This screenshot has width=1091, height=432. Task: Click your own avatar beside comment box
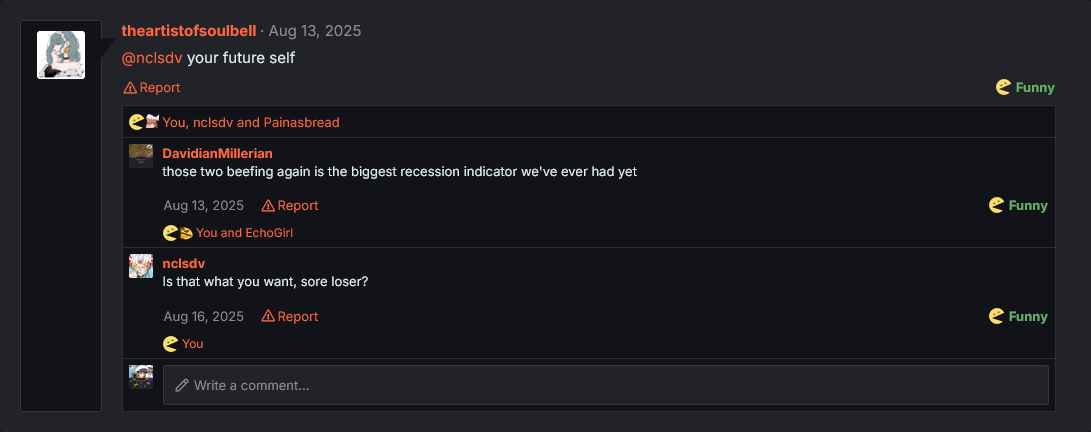[141, 377]
